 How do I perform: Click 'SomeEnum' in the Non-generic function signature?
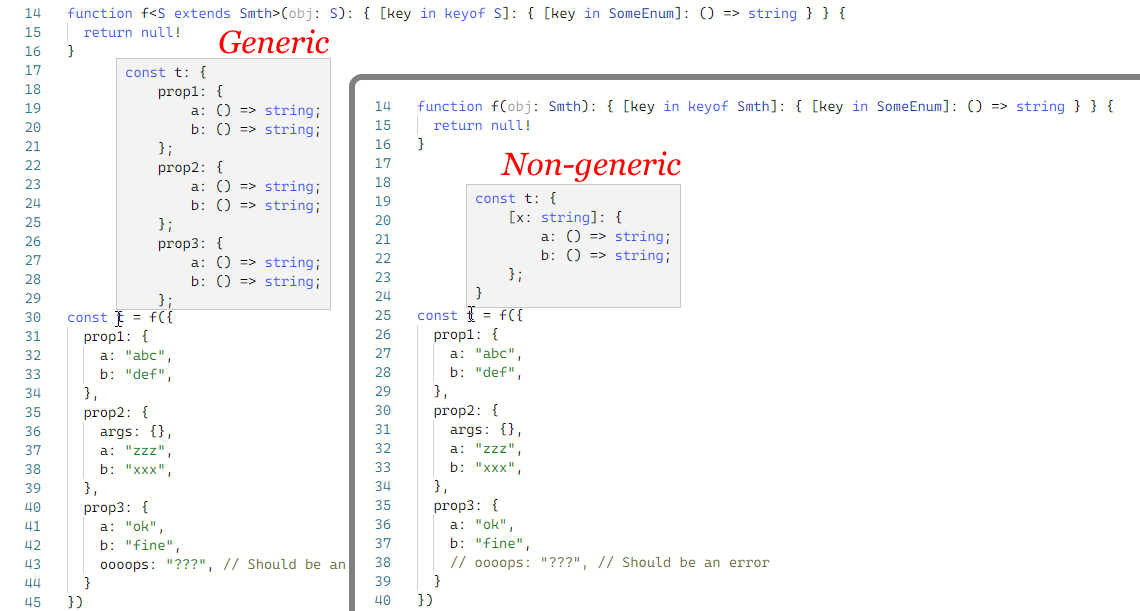pos(910,106)
